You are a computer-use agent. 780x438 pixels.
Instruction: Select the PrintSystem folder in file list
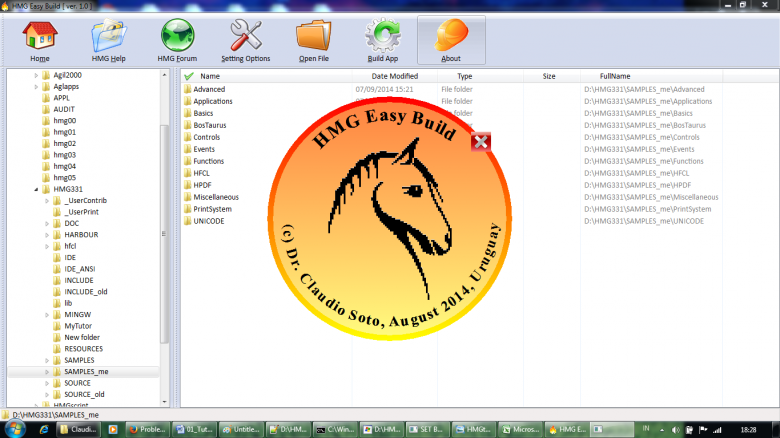(x=212, y=209)
